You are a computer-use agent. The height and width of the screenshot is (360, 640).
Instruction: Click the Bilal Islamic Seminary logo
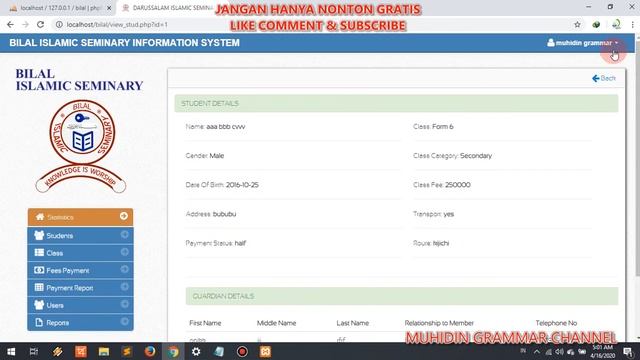pos(81,146)
